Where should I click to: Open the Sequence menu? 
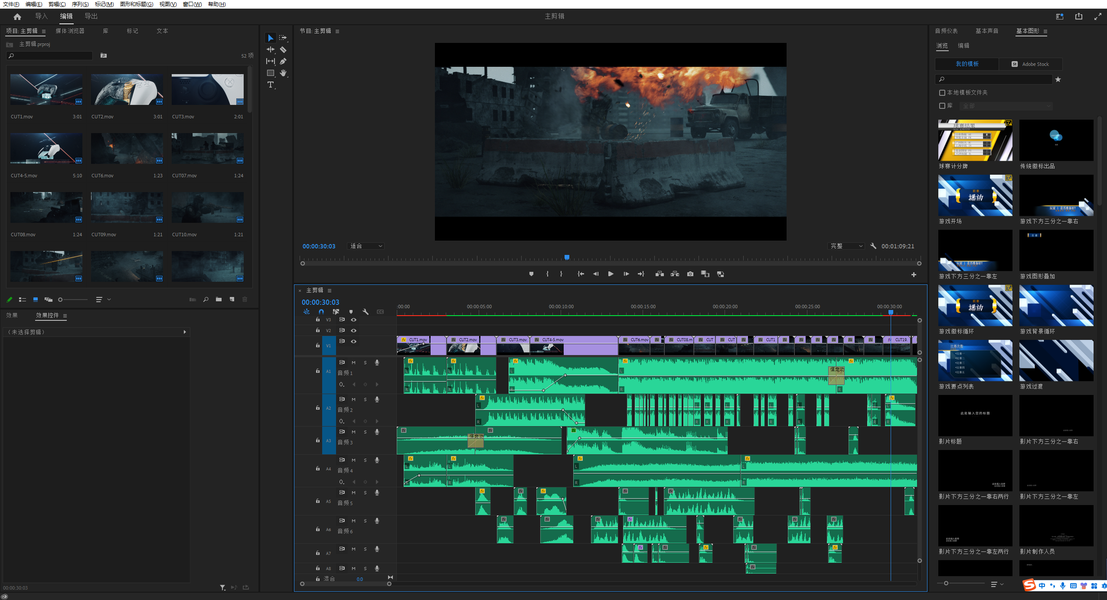[x=80, y=4]
